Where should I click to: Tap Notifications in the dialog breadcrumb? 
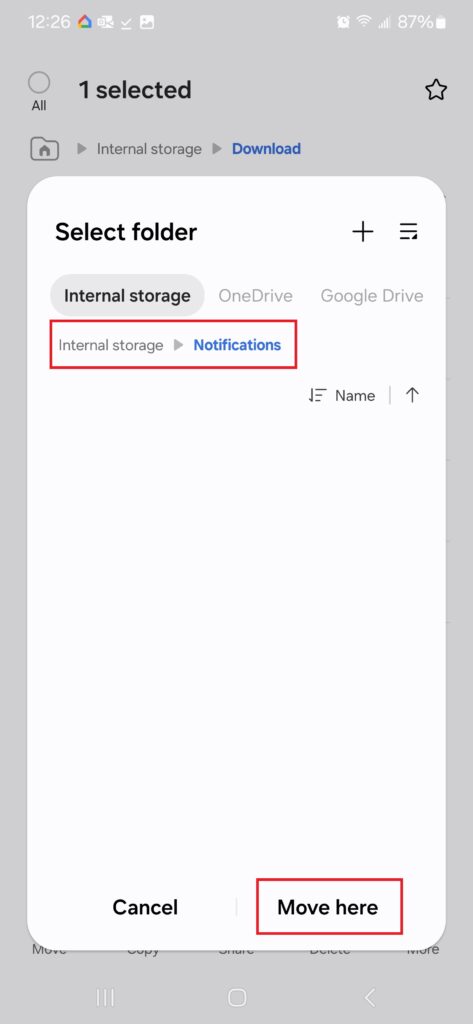237,345
